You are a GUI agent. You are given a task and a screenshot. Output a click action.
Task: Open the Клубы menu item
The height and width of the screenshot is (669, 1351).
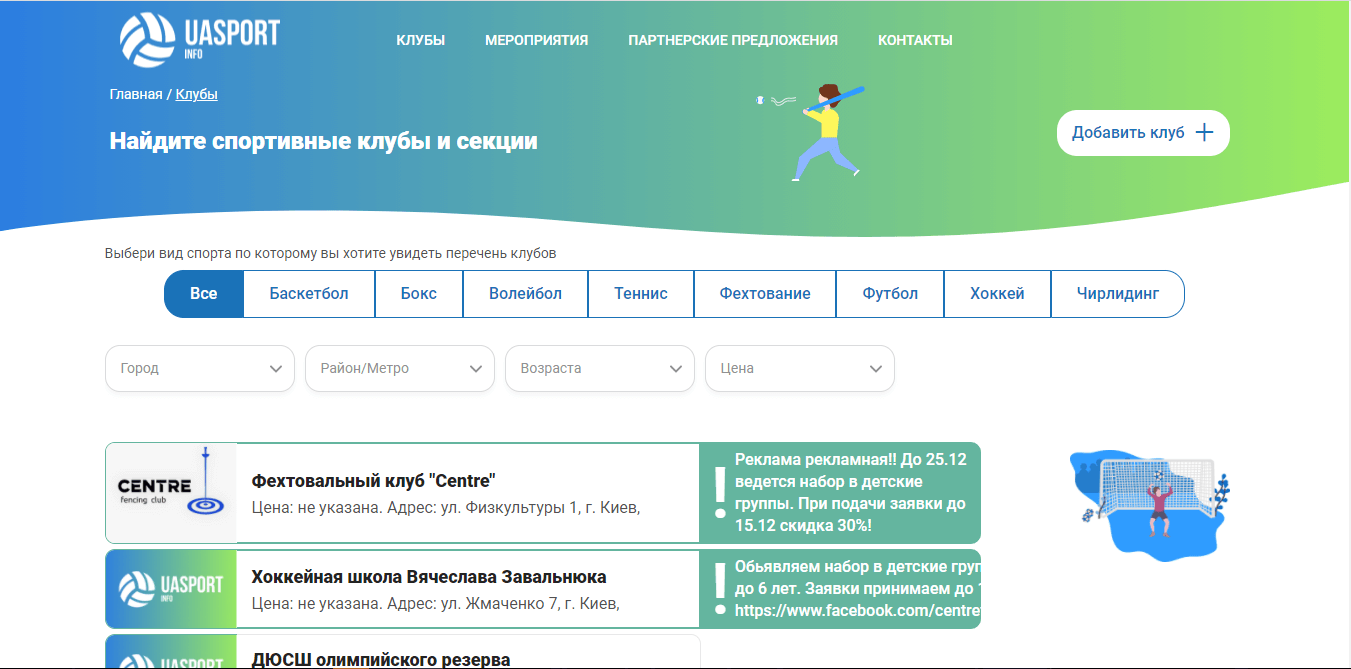click(420, 41)
